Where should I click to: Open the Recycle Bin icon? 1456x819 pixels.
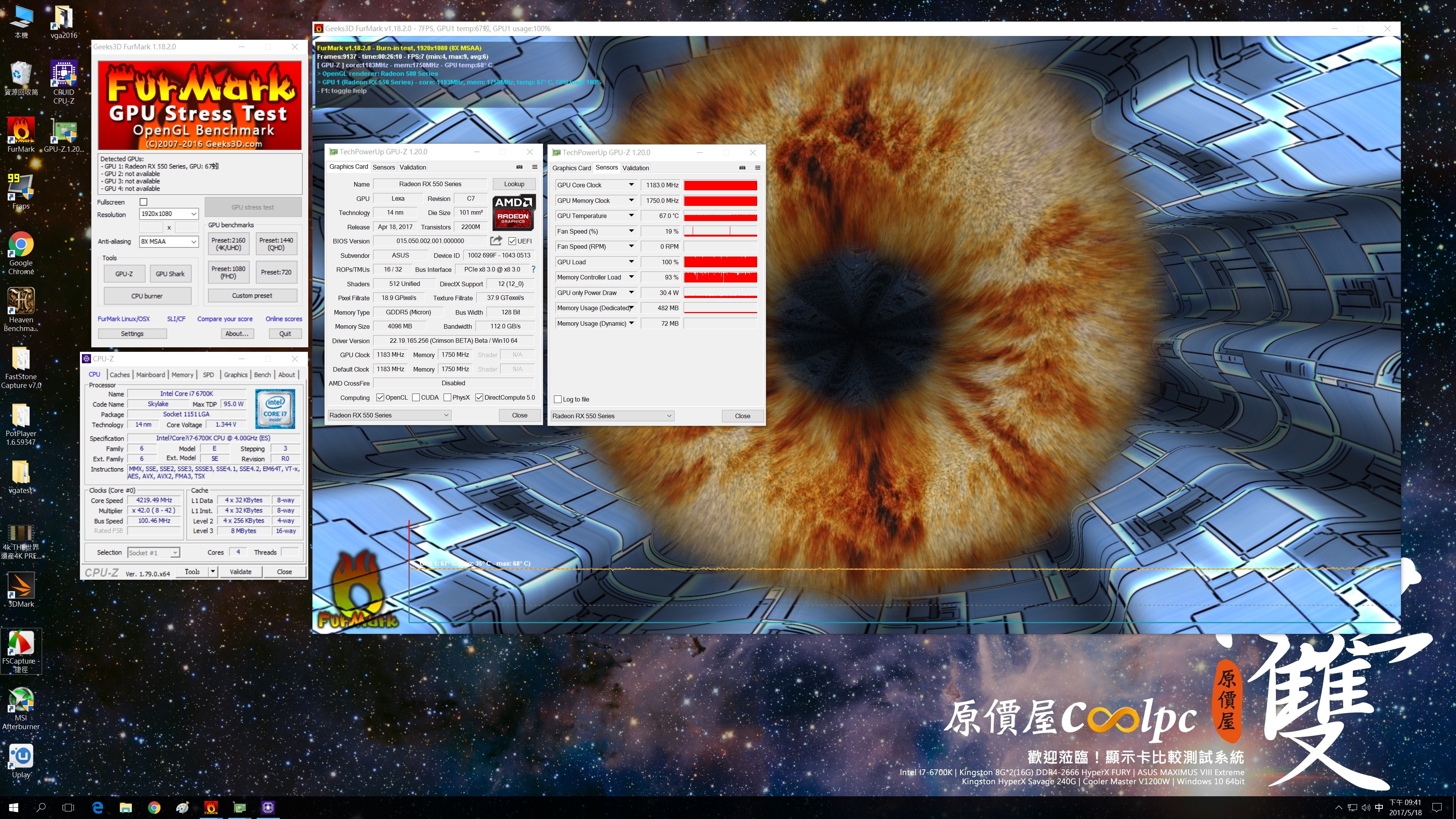click(21, 78)
